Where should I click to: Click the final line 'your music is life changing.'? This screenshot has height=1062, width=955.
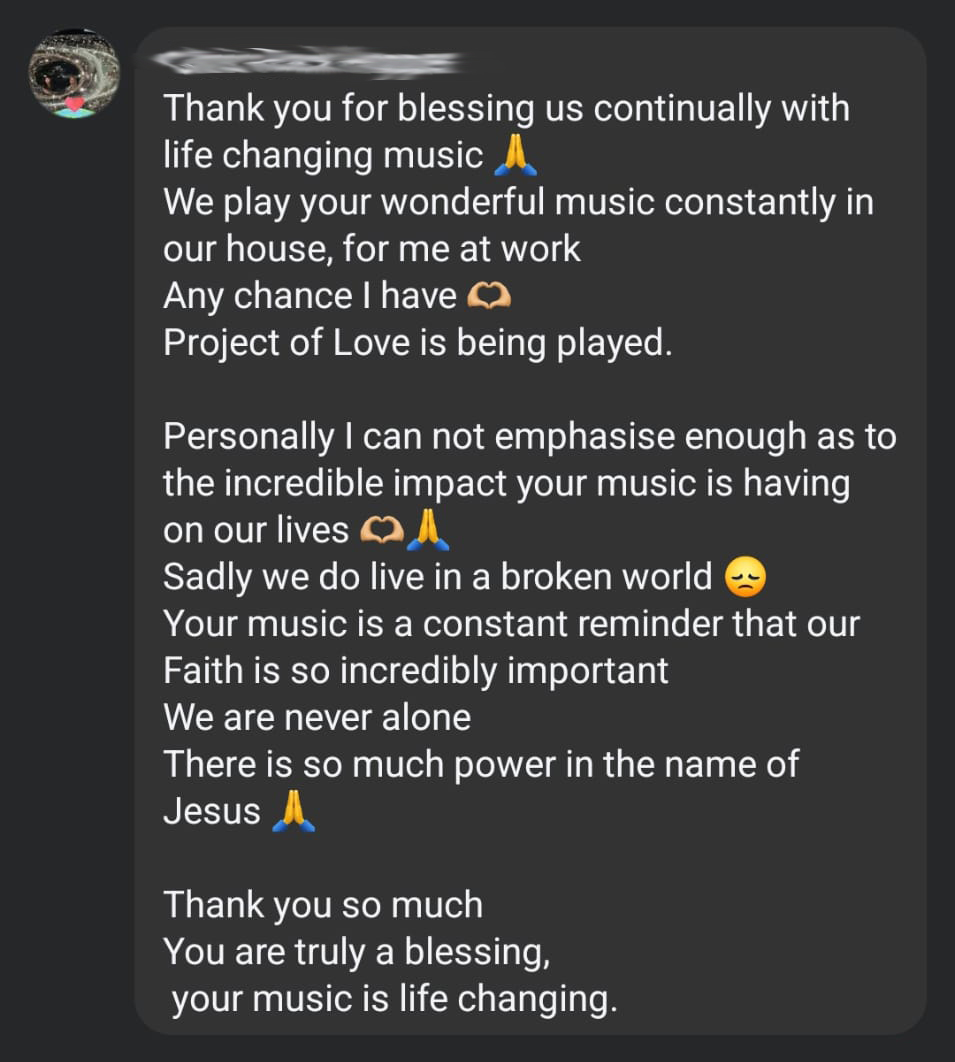[394, 998]
